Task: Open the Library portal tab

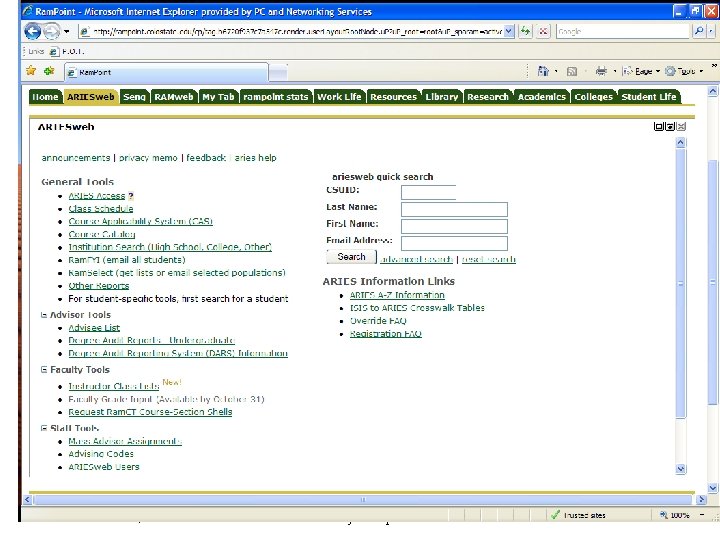Action: coord(442,96)
